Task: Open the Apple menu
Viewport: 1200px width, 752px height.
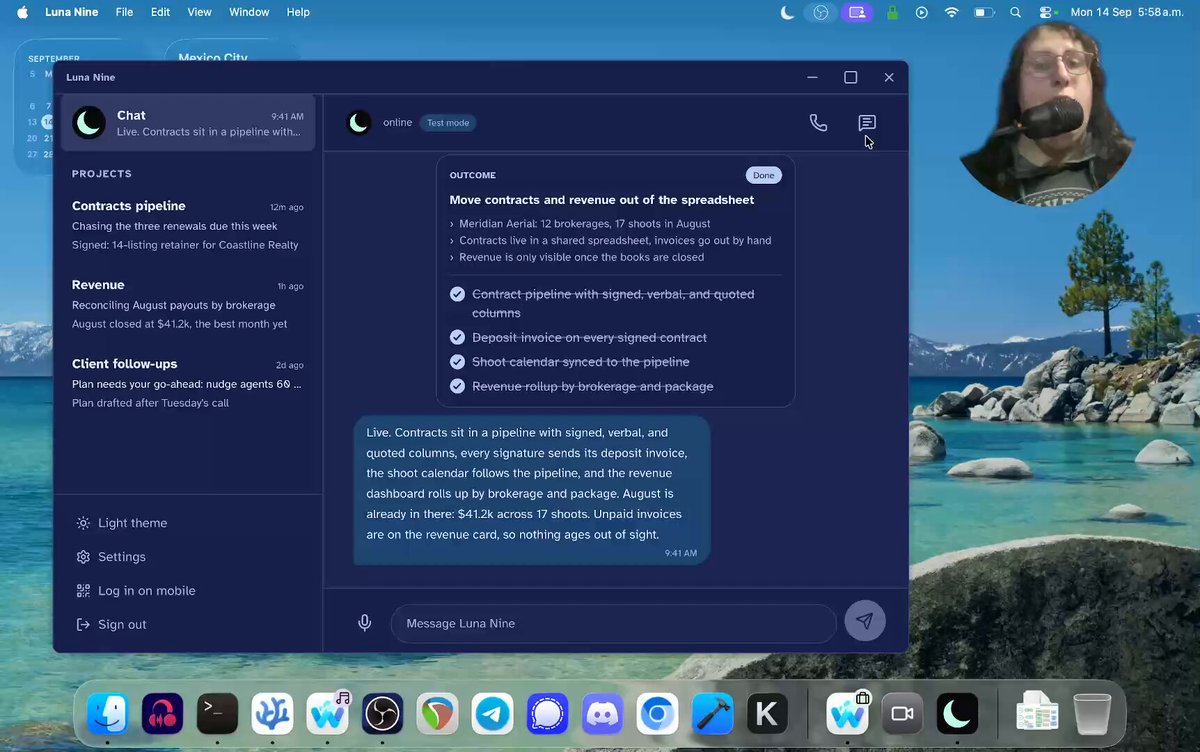Action: (x=22, y=12)
